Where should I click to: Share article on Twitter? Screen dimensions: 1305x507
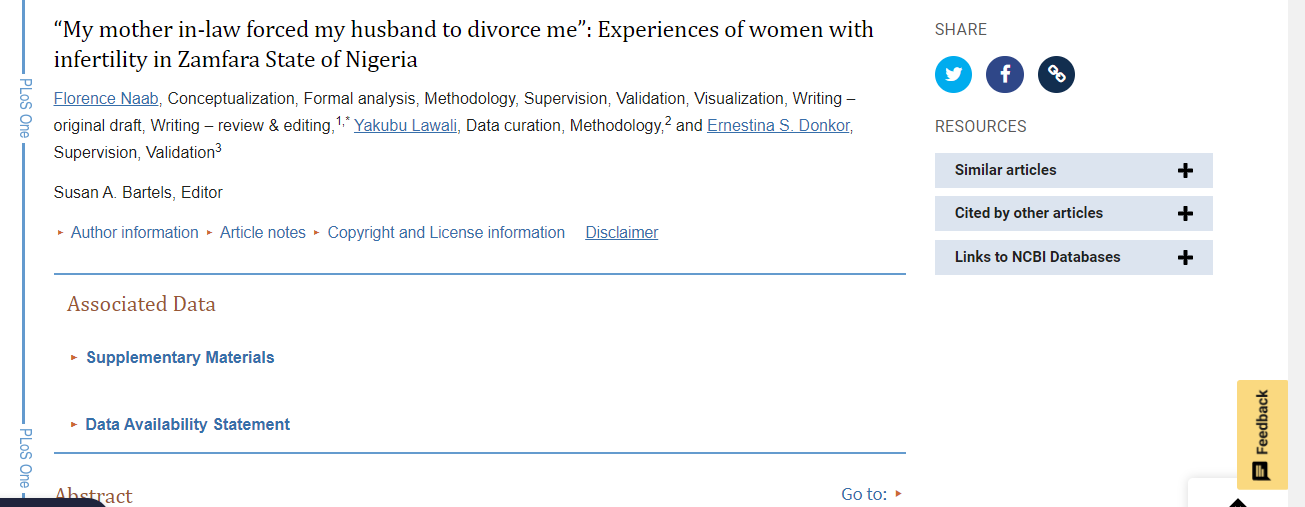pos(953,75)
